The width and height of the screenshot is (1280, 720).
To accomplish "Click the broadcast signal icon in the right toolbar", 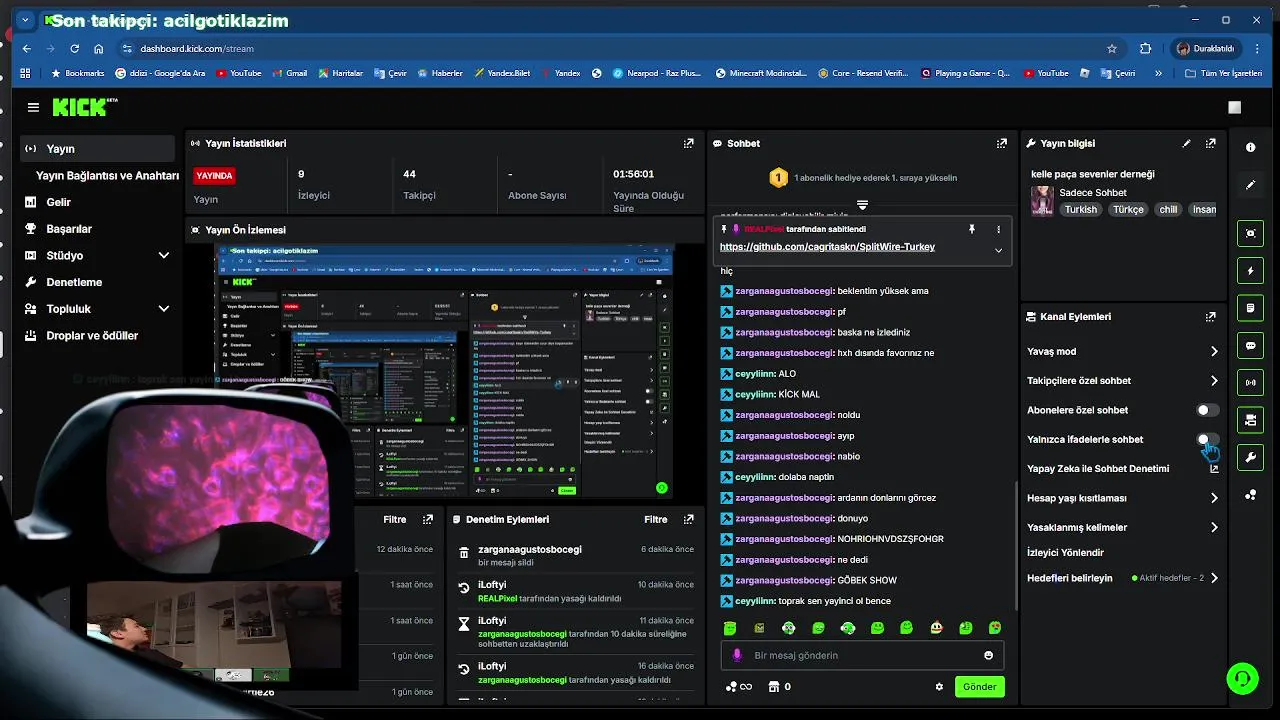I will pyautogui.click(x=1250, y=383).
